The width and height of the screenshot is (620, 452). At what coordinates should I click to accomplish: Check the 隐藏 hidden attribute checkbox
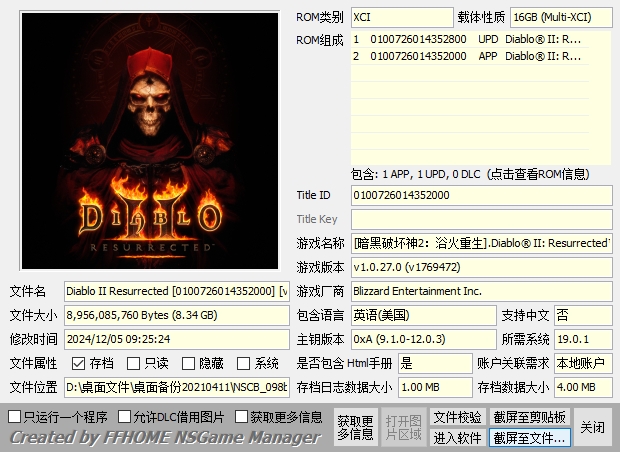(x=189, y=363)
